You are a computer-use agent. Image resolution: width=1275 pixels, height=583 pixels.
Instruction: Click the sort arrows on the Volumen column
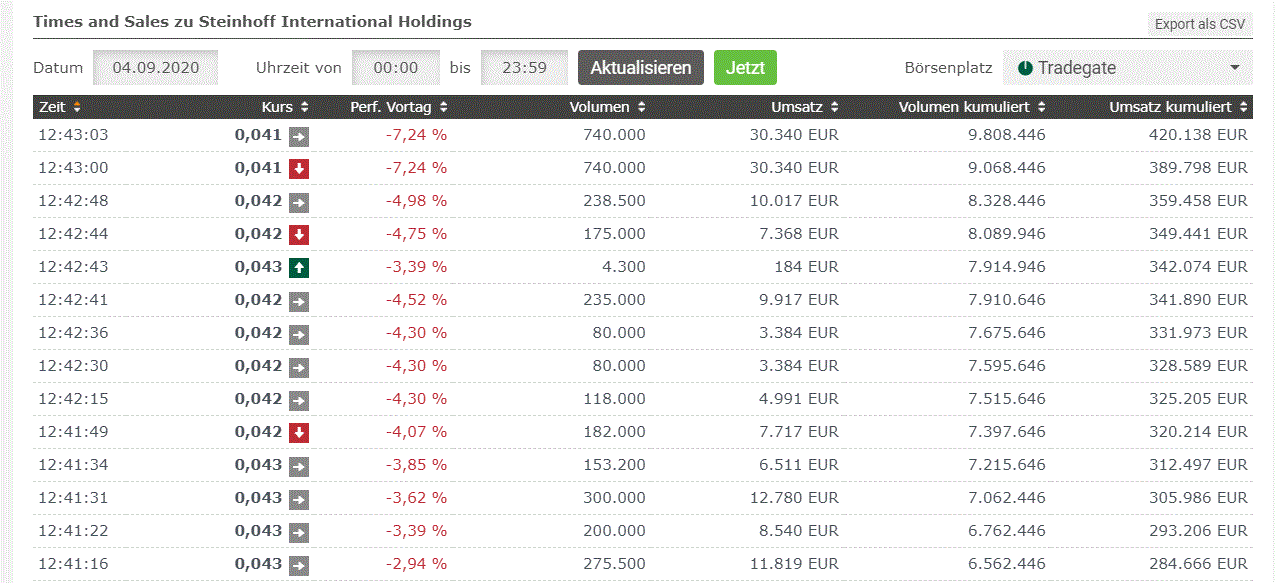click(639, 106)
